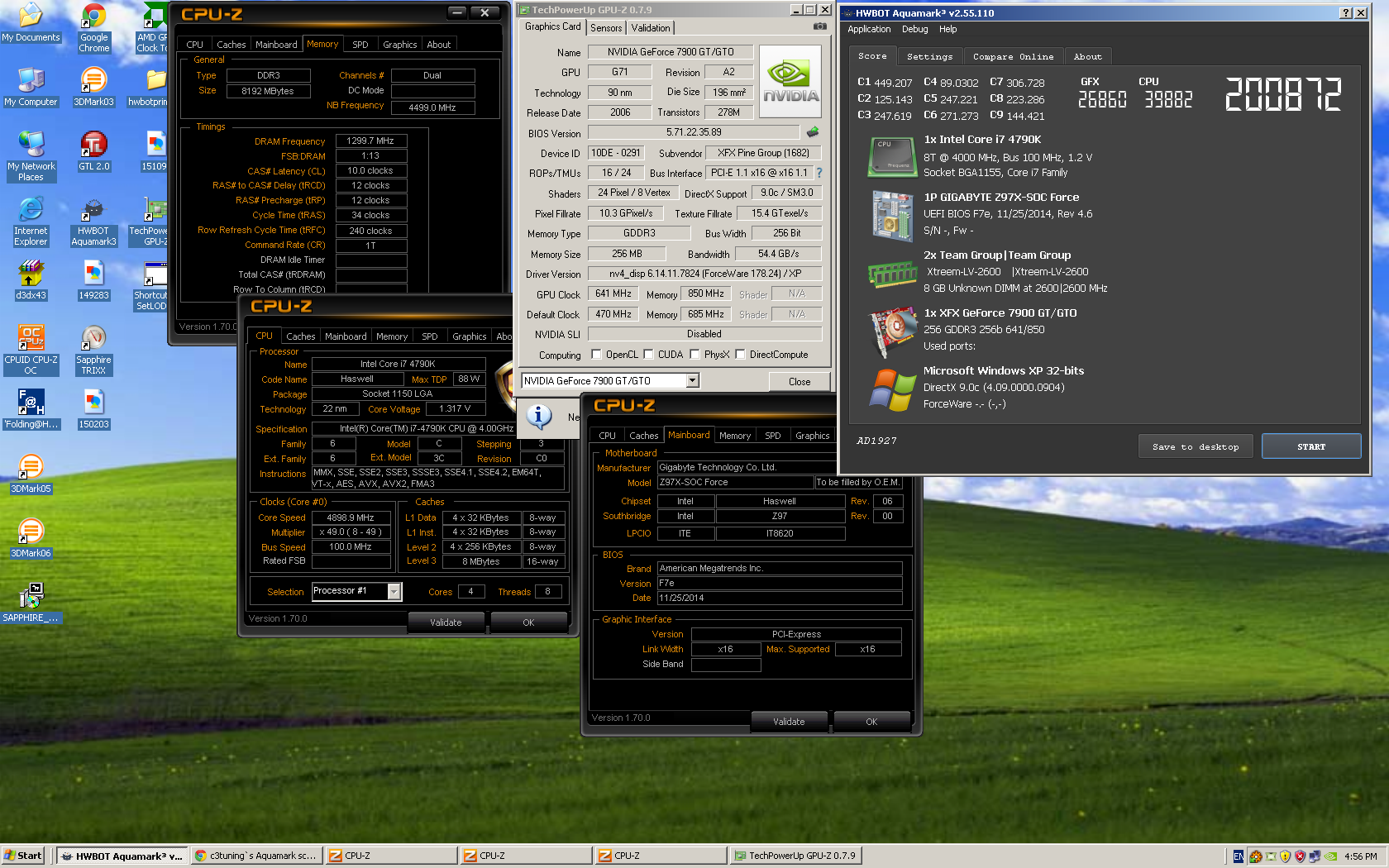The width and height of the screenshot is (1389, 868).
Task: Open Graphics tab in Mainboard CPU-Z window
Action: [812, 436]
